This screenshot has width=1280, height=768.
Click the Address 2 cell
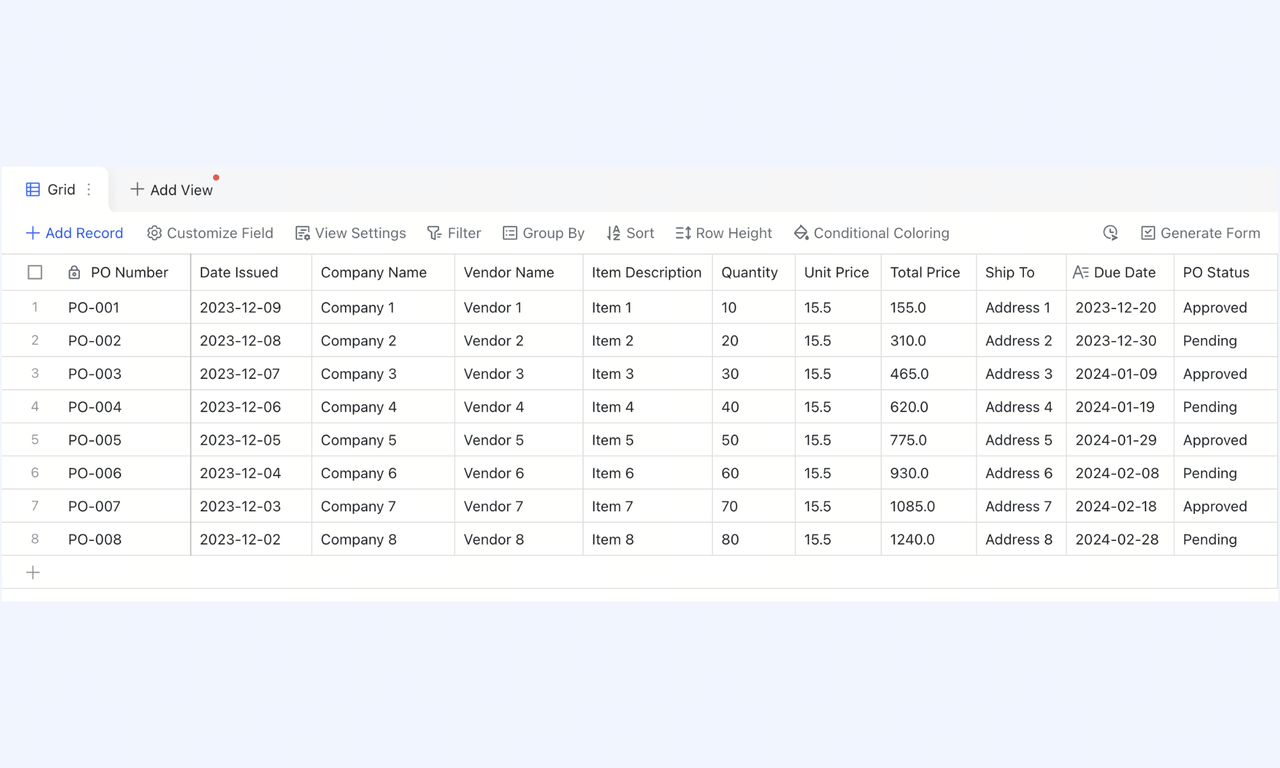click(x=1022, y=340)
